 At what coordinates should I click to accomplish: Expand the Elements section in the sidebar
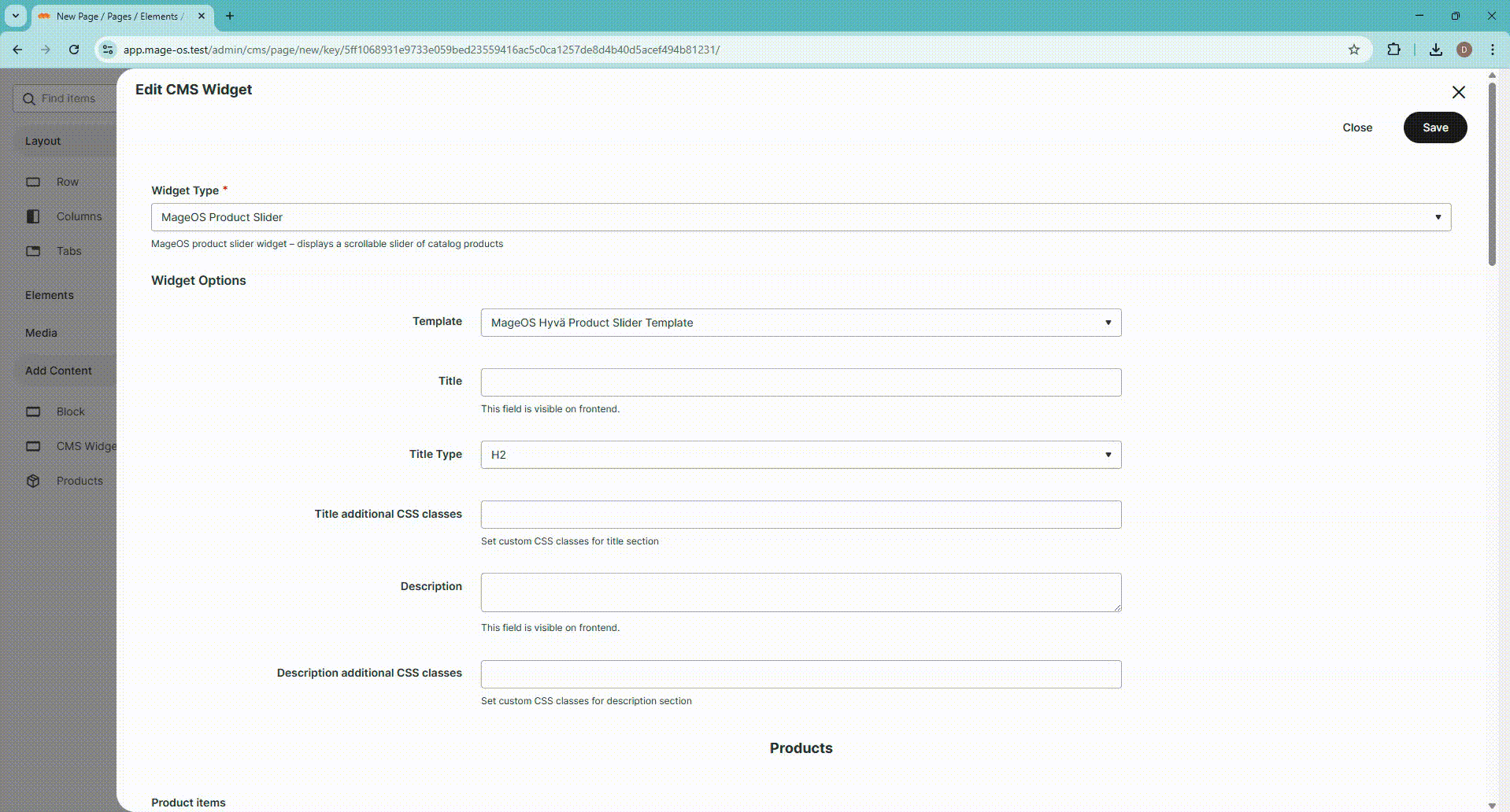(x=49, y=294)
